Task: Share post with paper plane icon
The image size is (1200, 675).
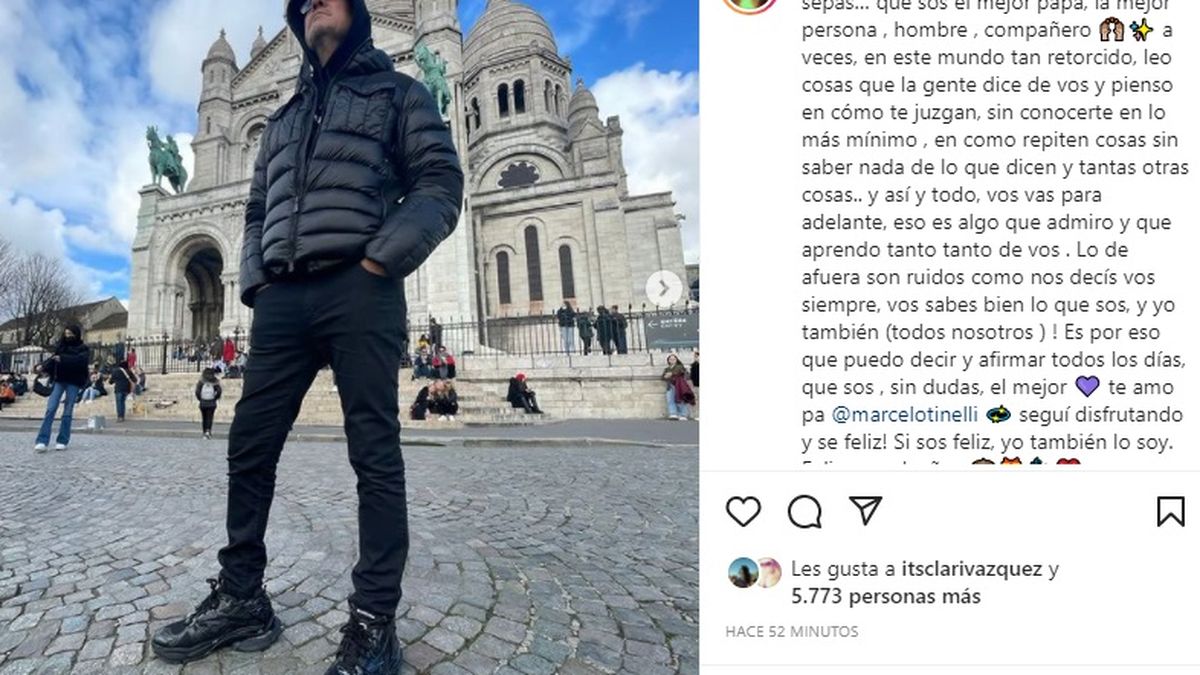Action: click(x=865, y=510)
